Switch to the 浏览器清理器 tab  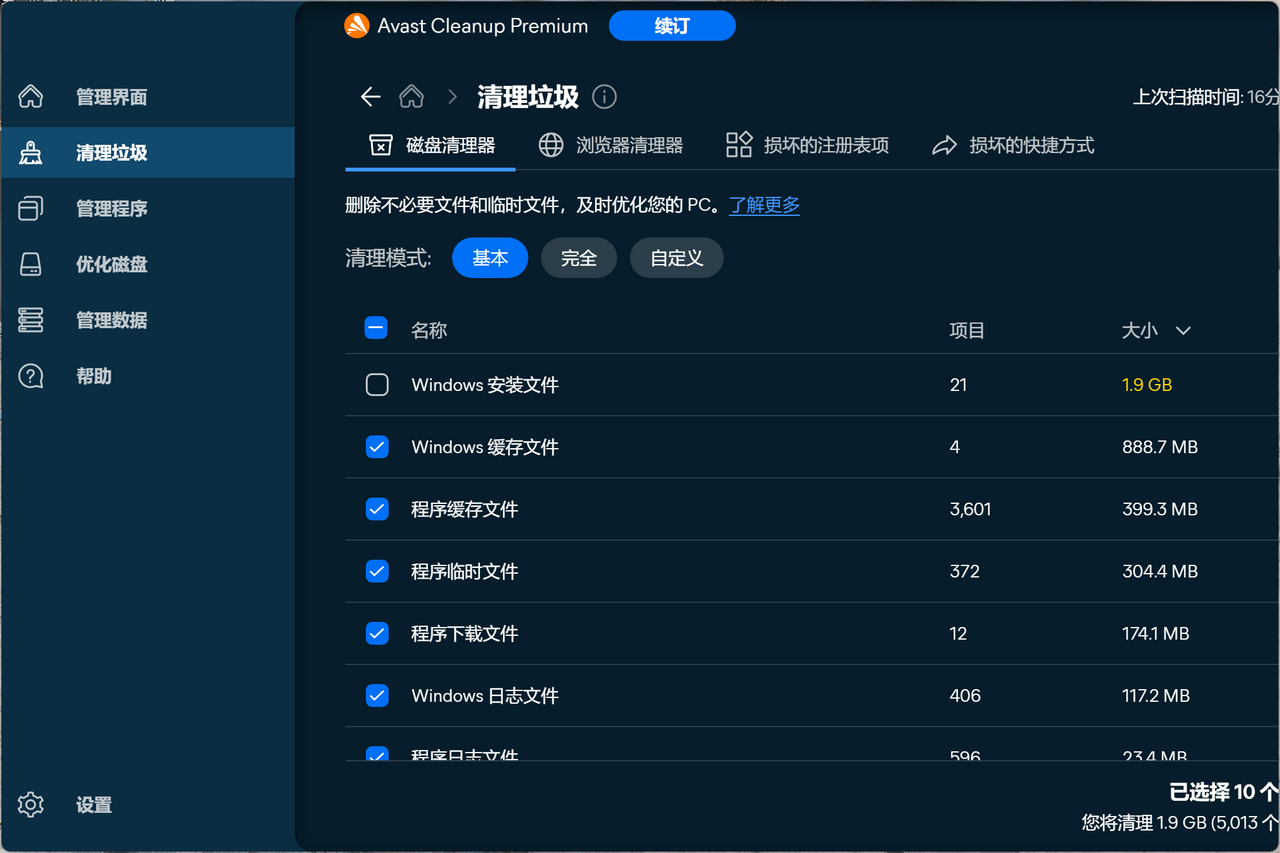click(x=610, y=145)
